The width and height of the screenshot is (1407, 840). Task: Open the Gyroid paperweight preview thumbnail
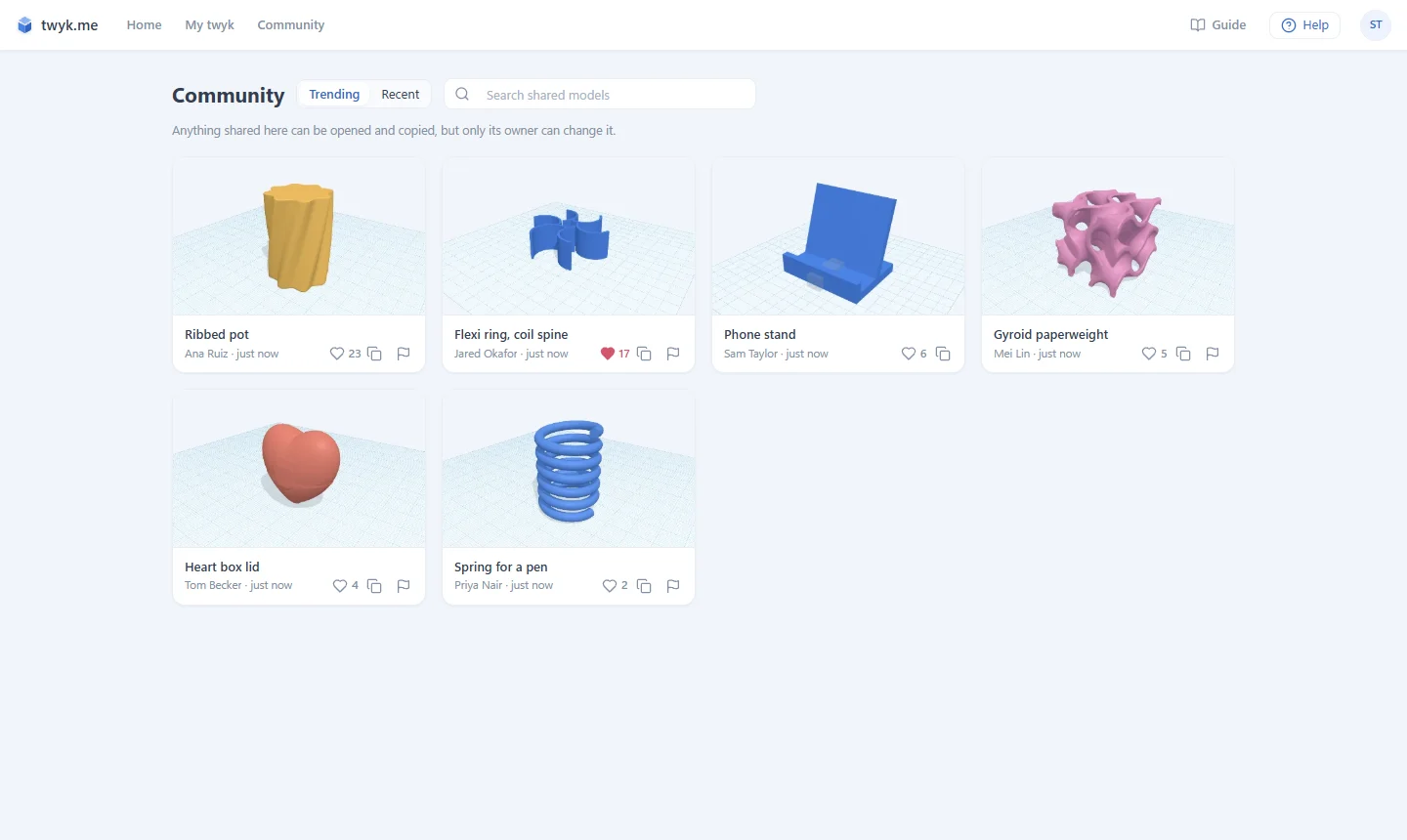point(1108,237)
